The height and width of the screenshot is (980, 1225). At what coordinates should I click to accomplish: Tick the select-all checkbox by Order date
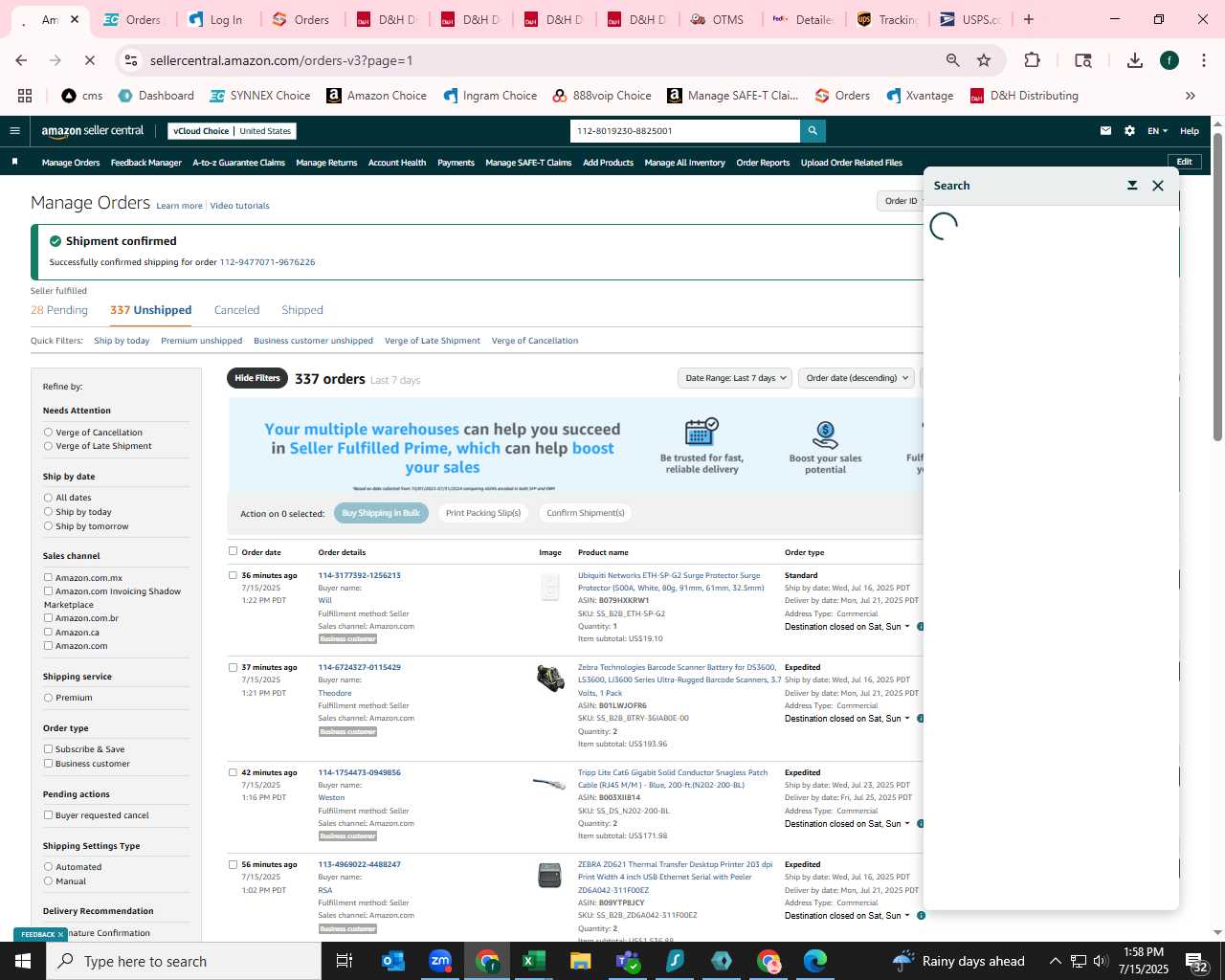(233, 551)
